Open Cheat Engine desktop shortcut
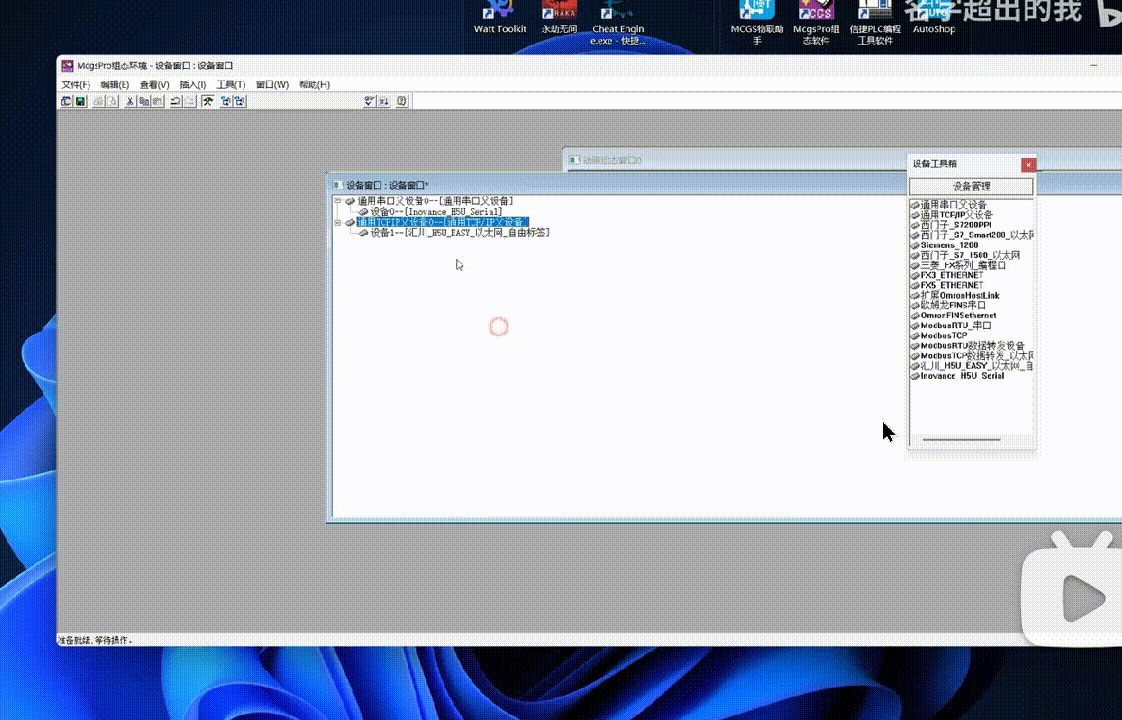This screenshot has height=720, width=1122. pos(617,23)
